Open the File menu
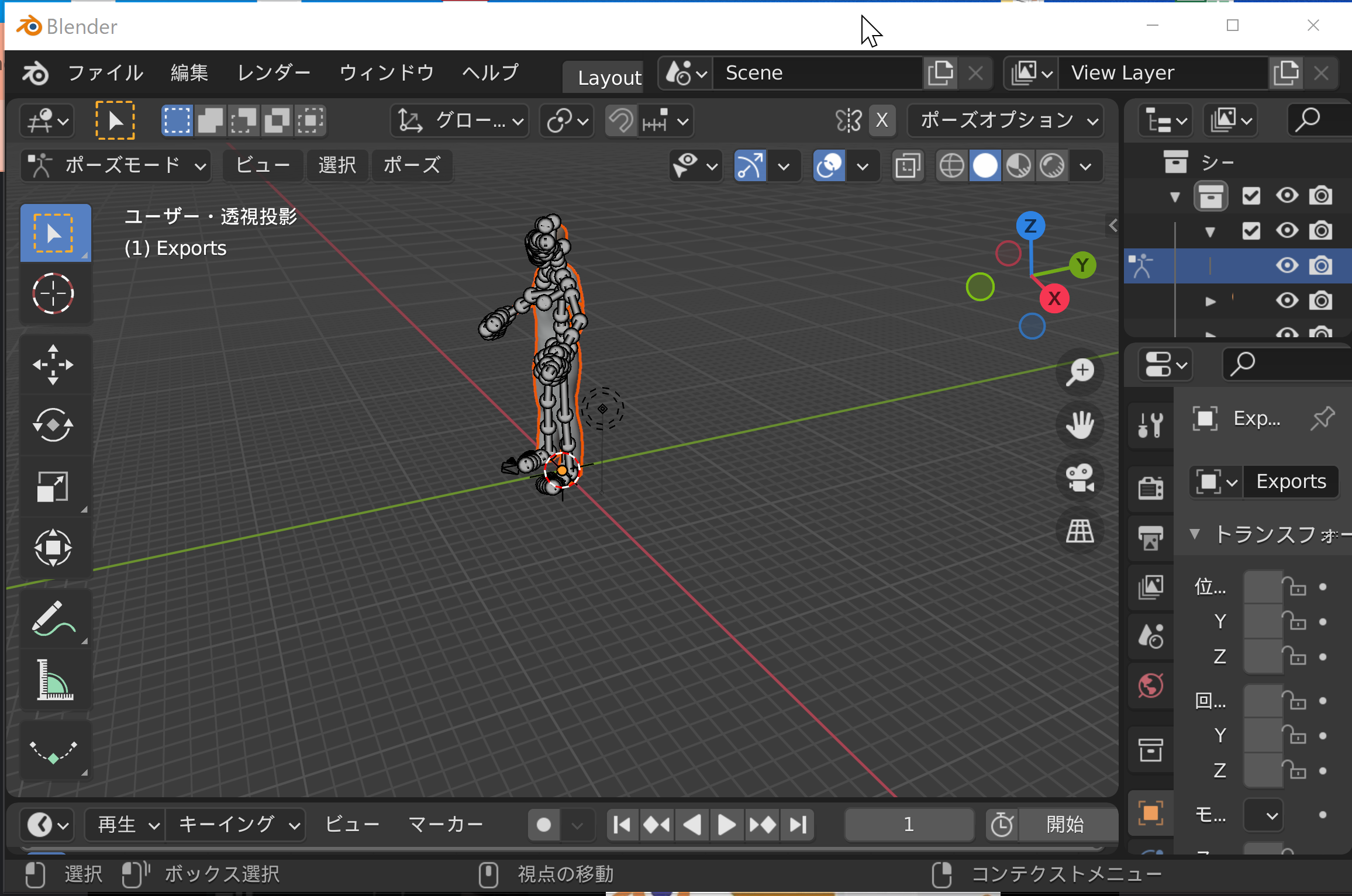 (106, 73)
